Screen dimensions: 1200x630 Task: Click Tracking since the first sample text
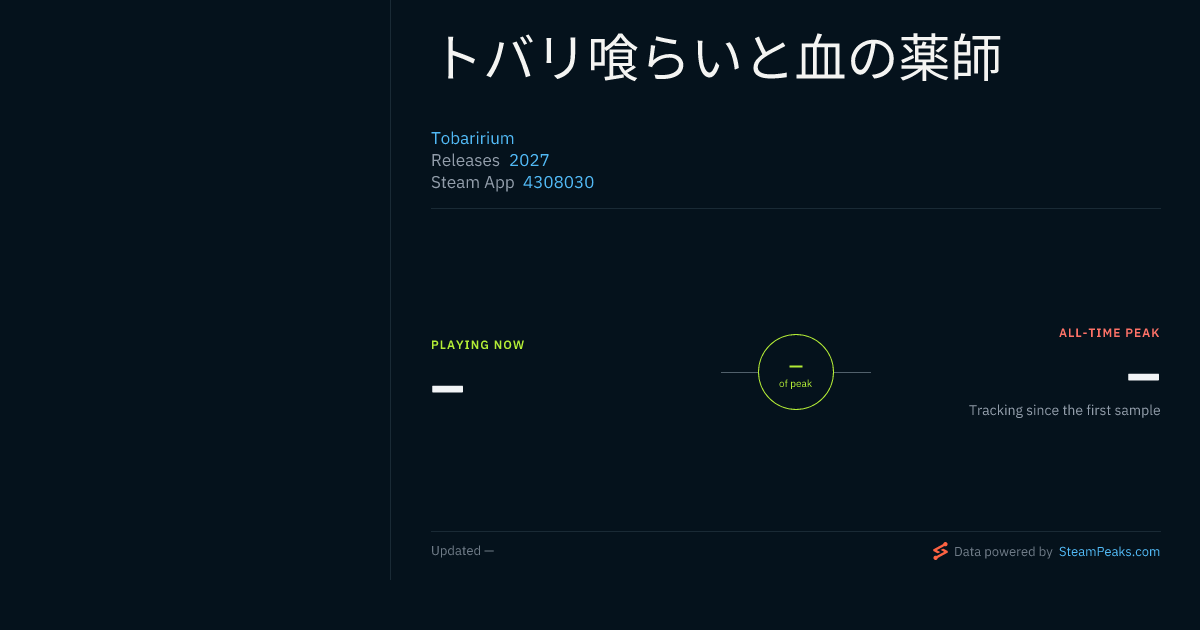point(1064,410)
